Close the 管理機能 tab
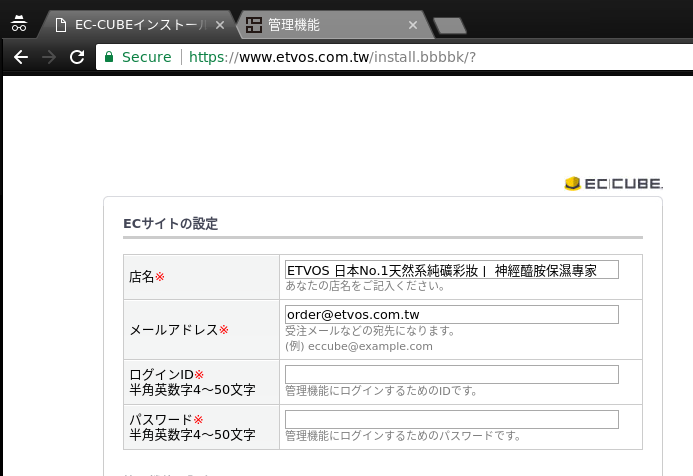 pyautogui.click(x=413, y=25)
